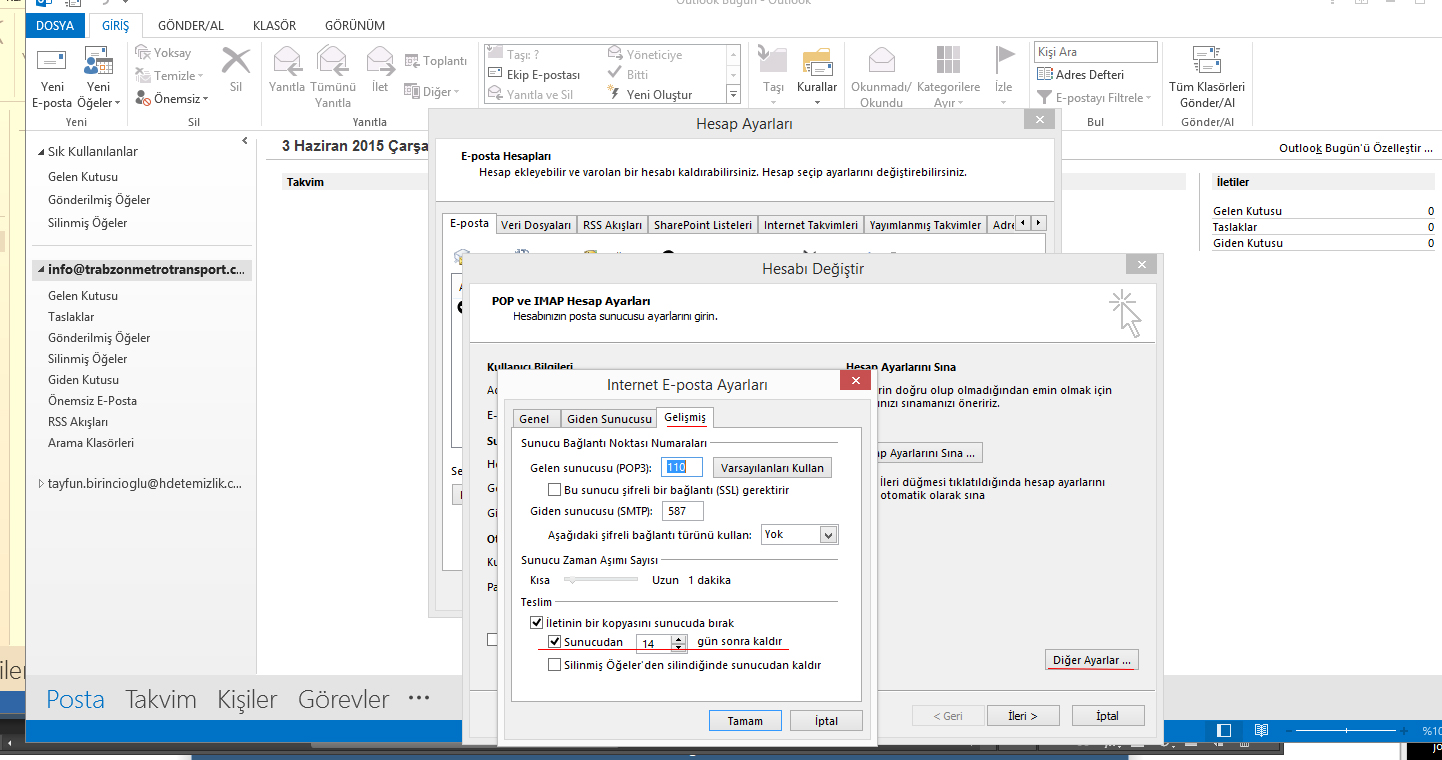Image resolution: width=1442 pixels, height=760 pixels.
Task: Open the KLASÖR ribbon tab
Action: point(274,26)
